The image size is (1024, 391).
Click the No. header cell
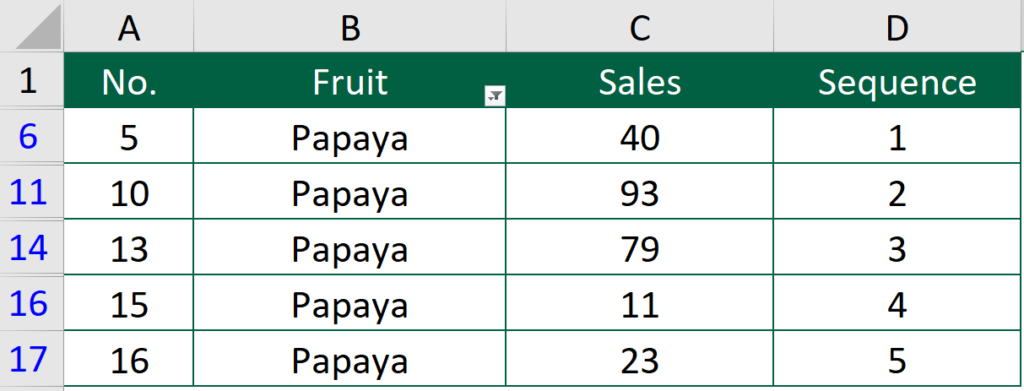(x=129, y=80)
